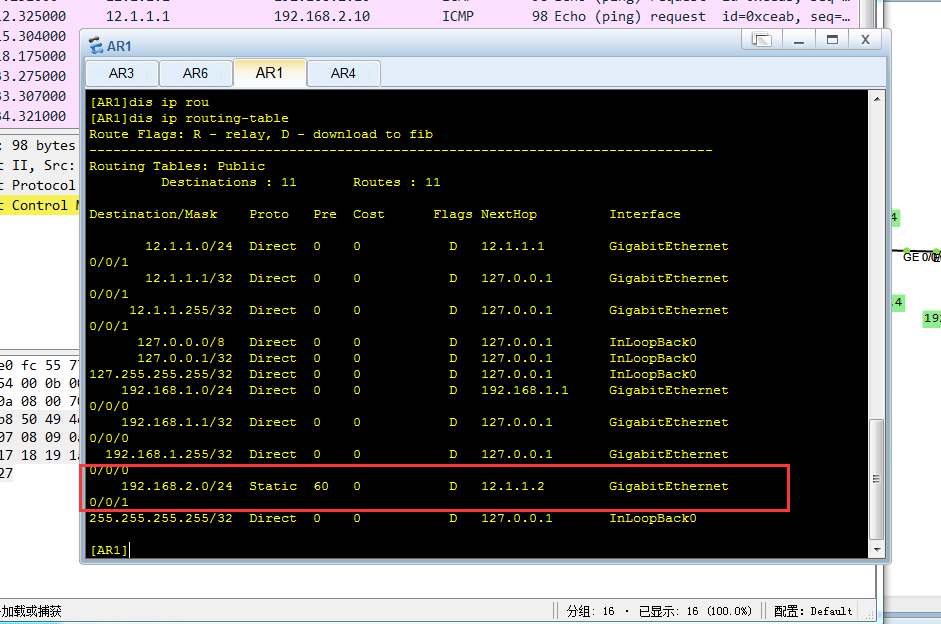Click the 'dis ip routing-table' command line
This screenshot has height=624, width=941.
click(x=189, y=118)
